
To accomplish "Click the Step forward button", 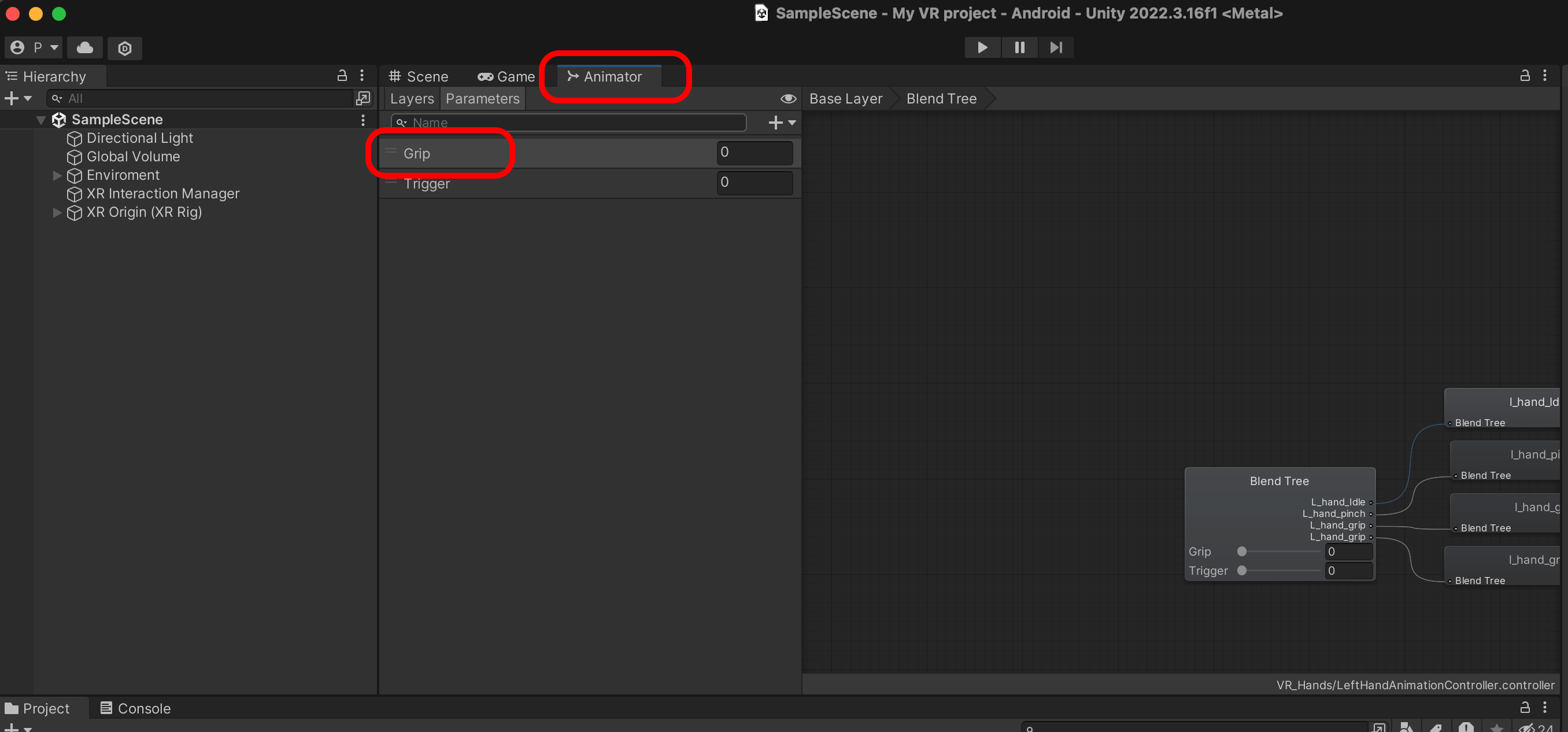I will [x=1056, y=47].
